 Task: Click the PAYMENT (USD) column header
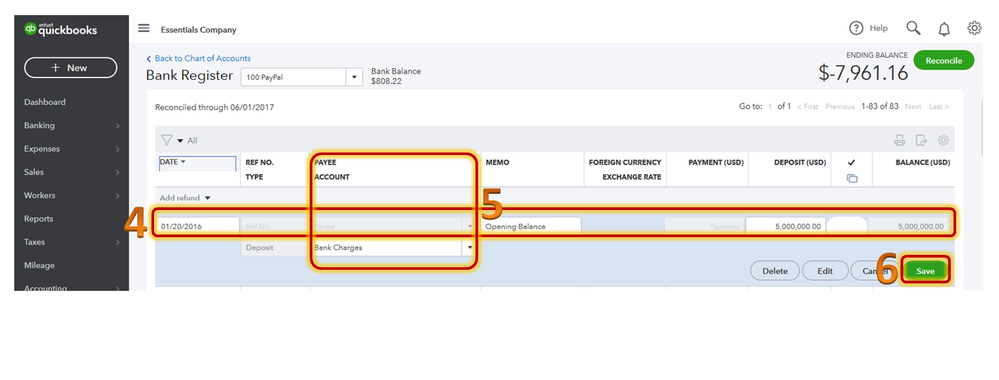point(715,163)
